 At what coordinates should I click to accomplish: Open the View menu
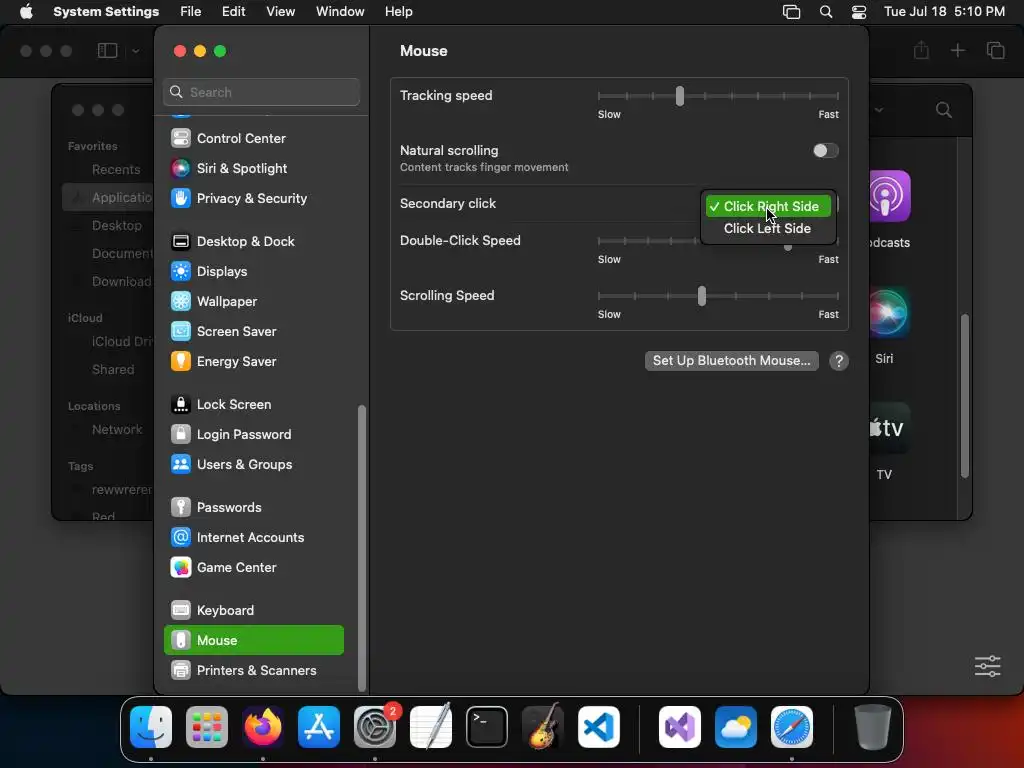pyautogui.click(x=281, y=12)
